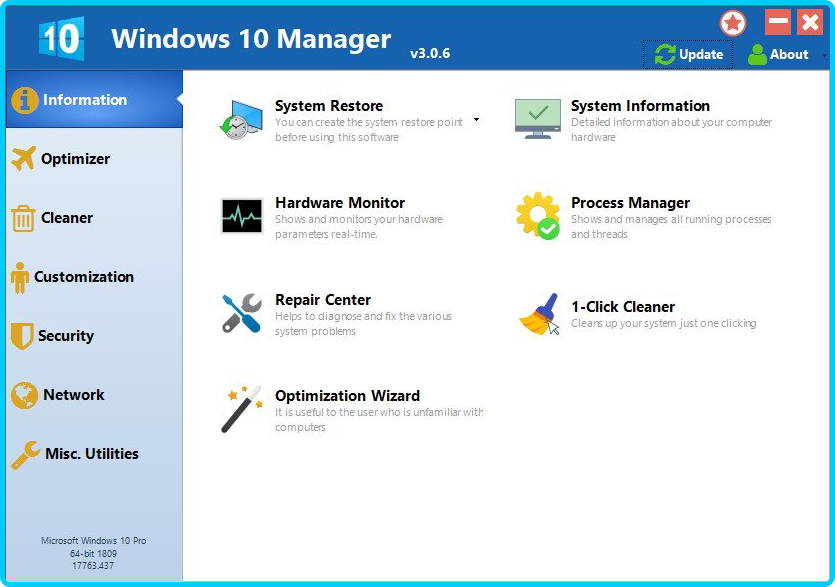Switch to the Optimizer tab
The image size is (835, 587).
tap(75, 159)
